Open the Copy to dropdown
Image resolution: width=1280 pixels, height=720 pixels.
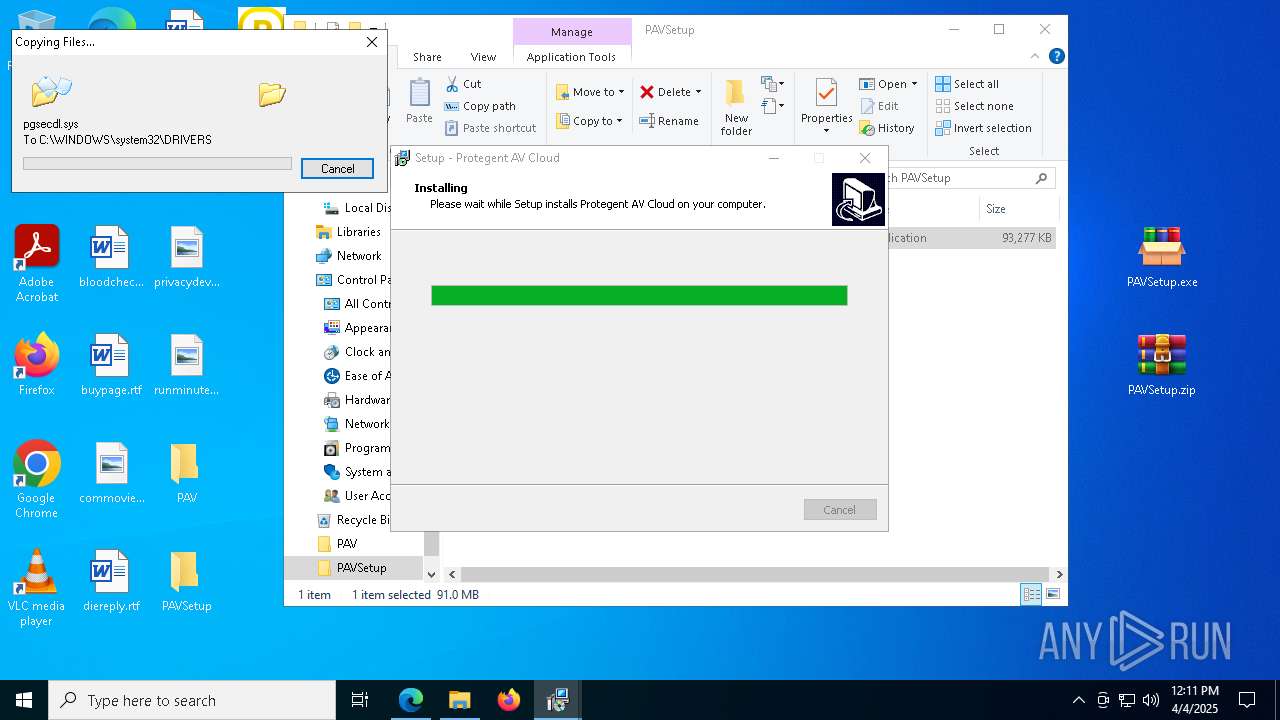pyautogui.click(x=589, y=121)
